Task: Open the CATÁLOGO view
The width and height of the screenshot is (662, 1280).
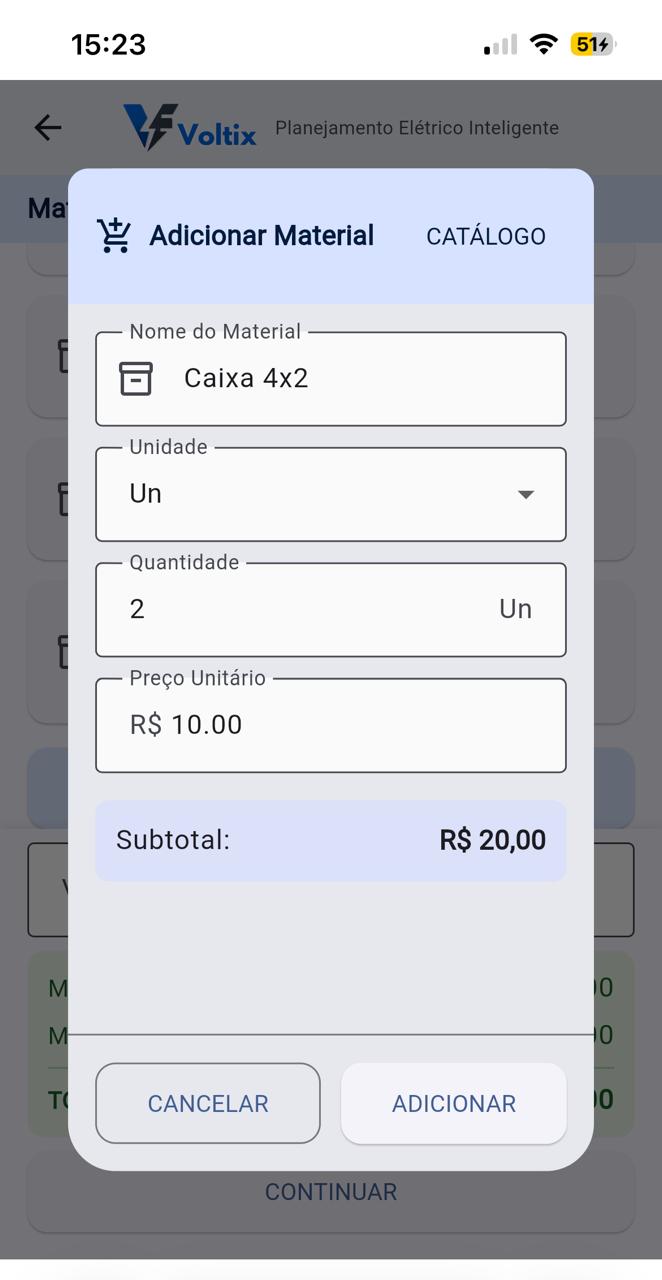Action: tap(486, 235)
